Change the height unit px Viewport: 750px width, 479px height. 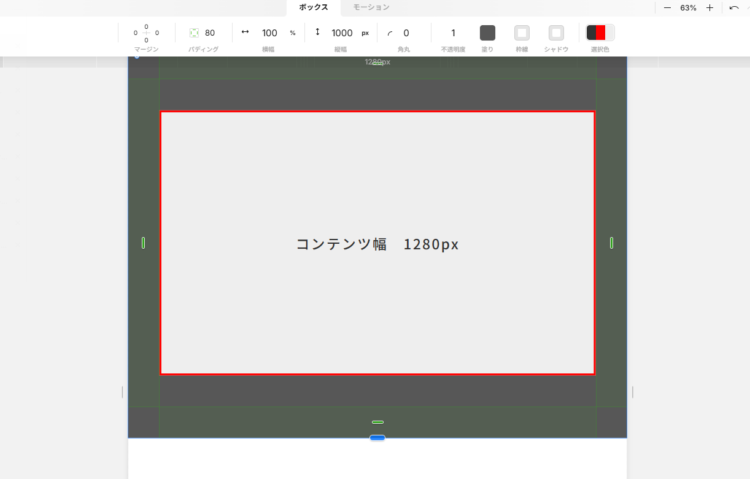365,33
